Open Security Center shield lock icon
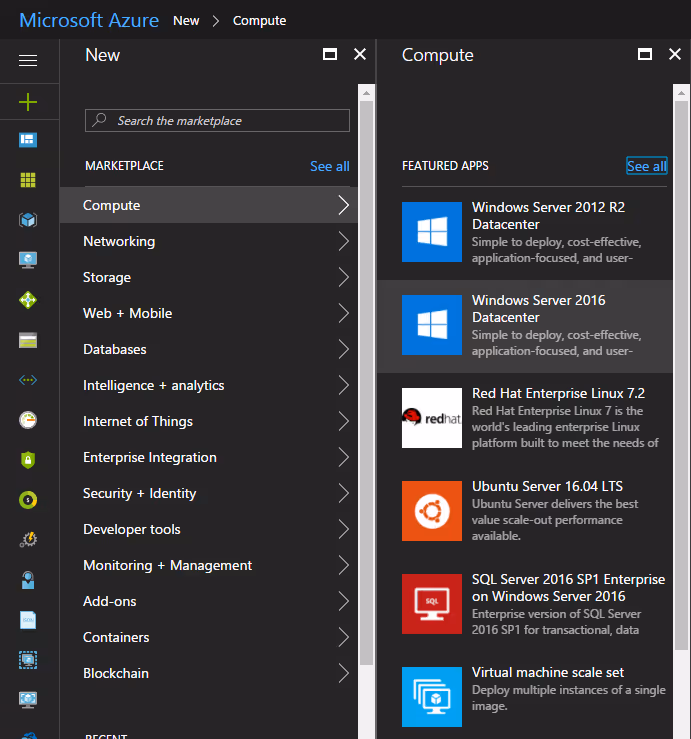 pos(28,460)
